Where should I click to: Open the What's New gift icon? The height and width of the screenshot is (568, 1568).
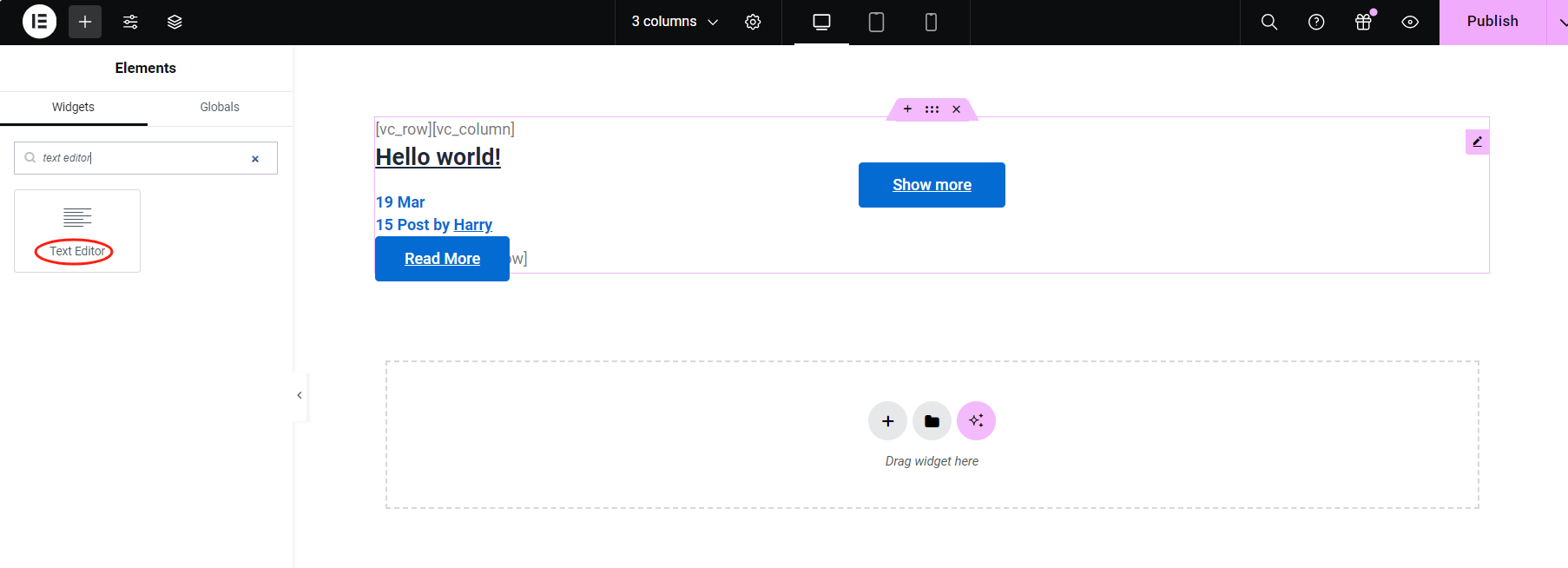pyautogui.click(x=1364, y=22)
